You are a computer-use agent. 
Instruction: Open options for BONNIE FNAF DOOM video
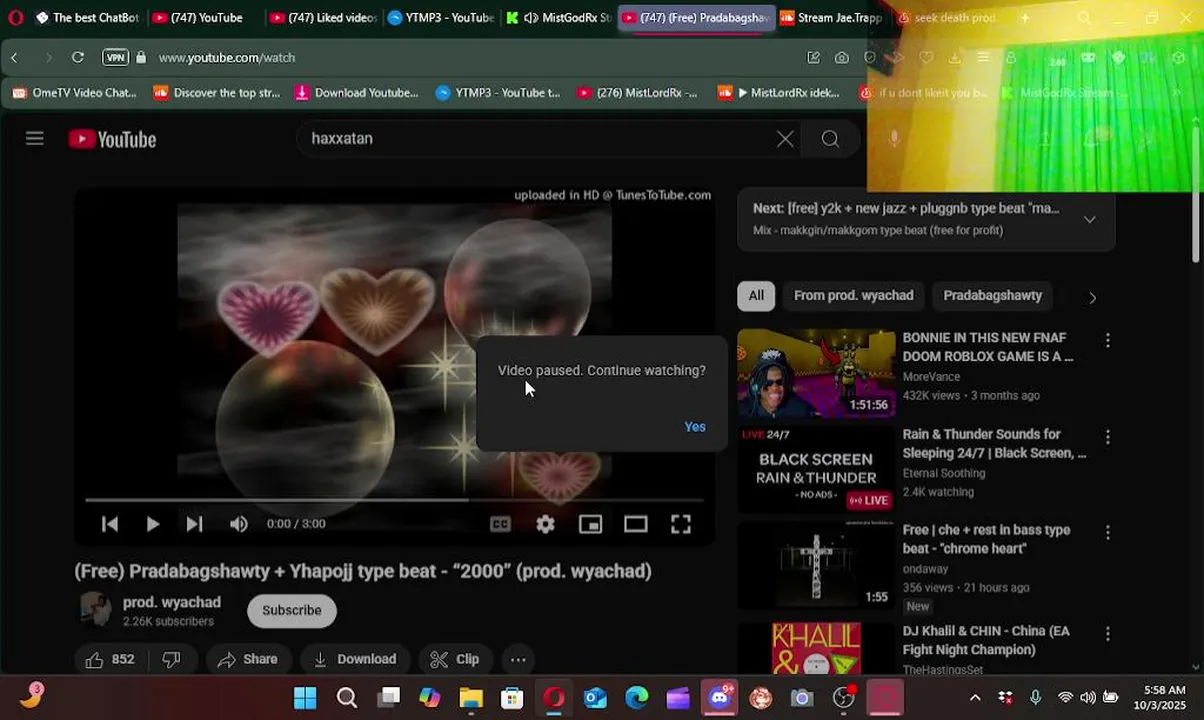click(1107, 341)
